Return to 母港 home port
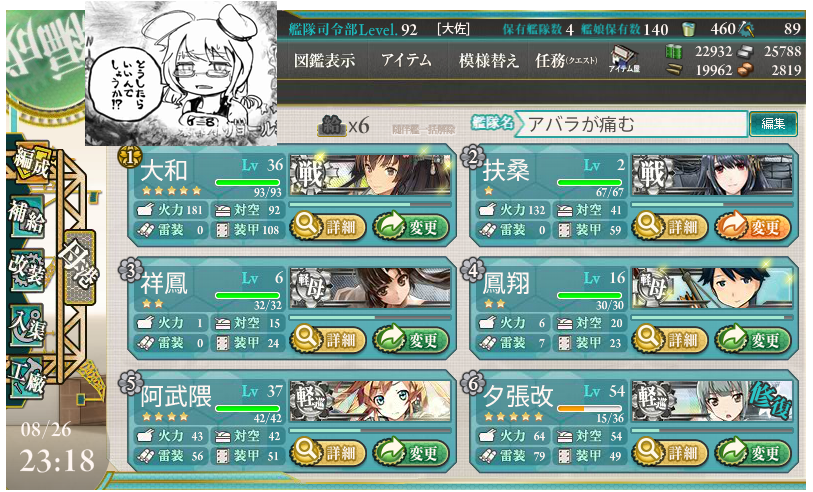The width and height of the screenshot is (813, 492). pos(79,268)
